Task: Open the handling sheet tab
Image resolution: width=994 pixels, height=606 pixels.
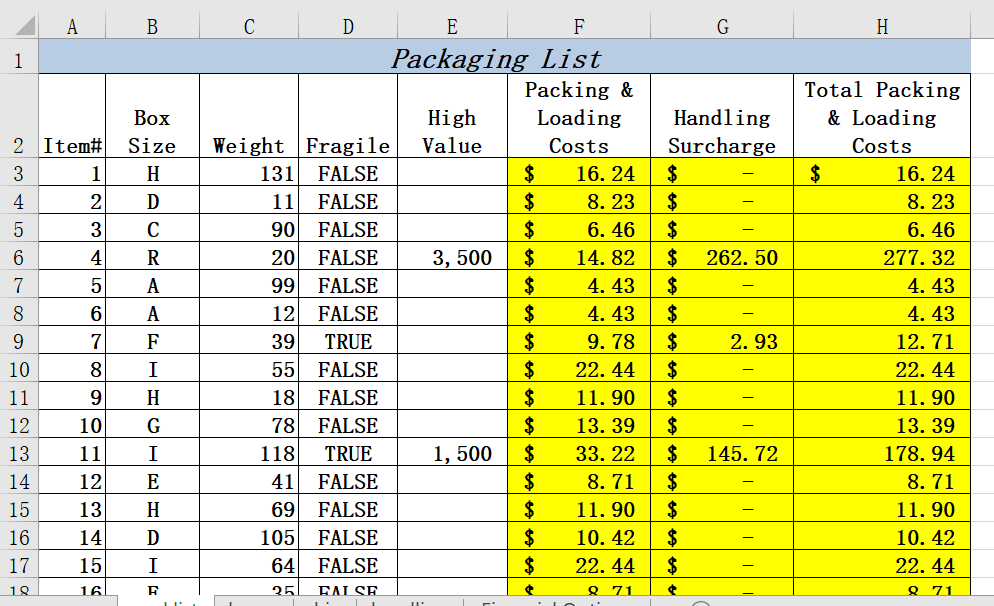Action: (x=410, y=601)
